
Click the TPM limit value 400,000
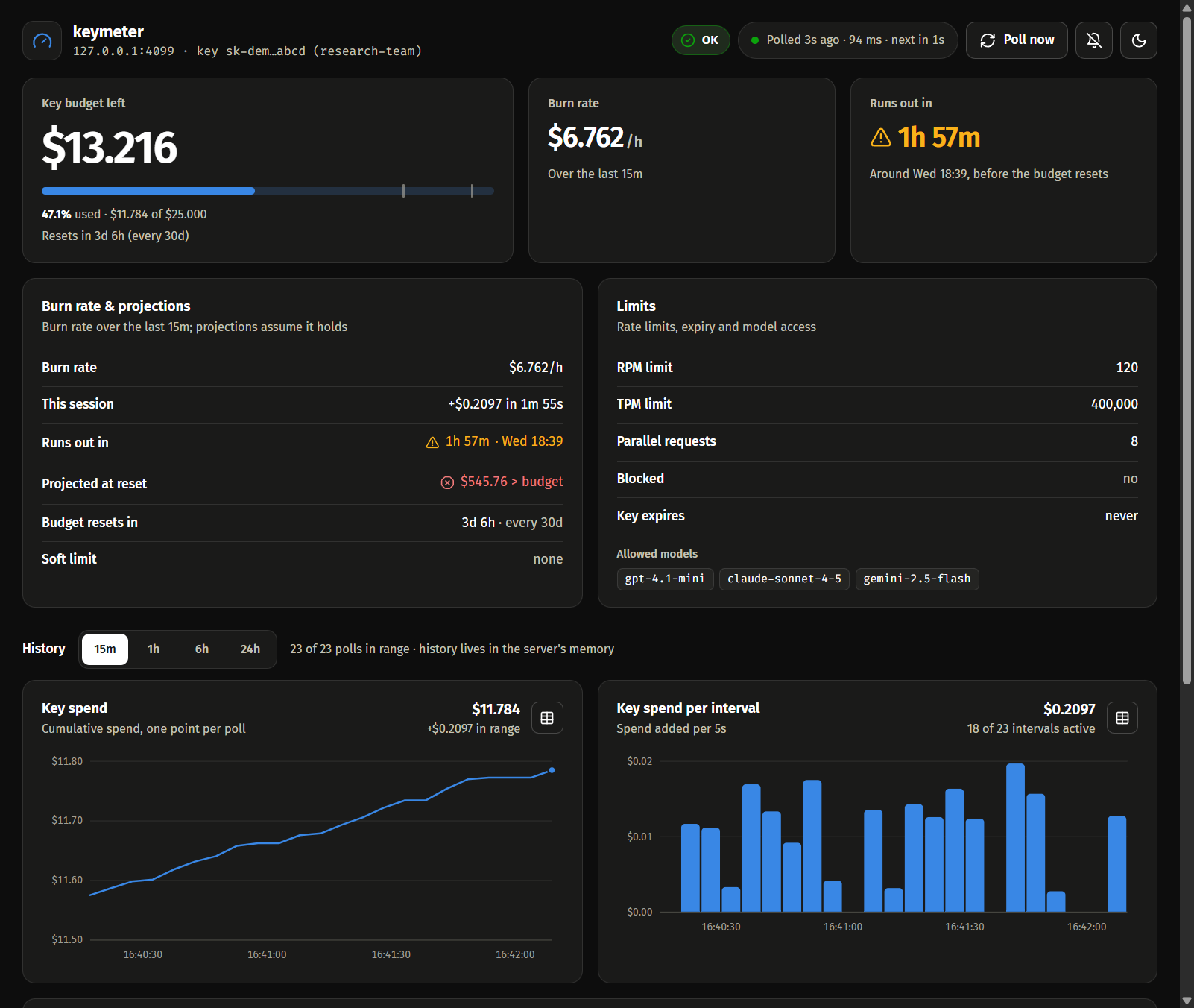coord(1114,404)
